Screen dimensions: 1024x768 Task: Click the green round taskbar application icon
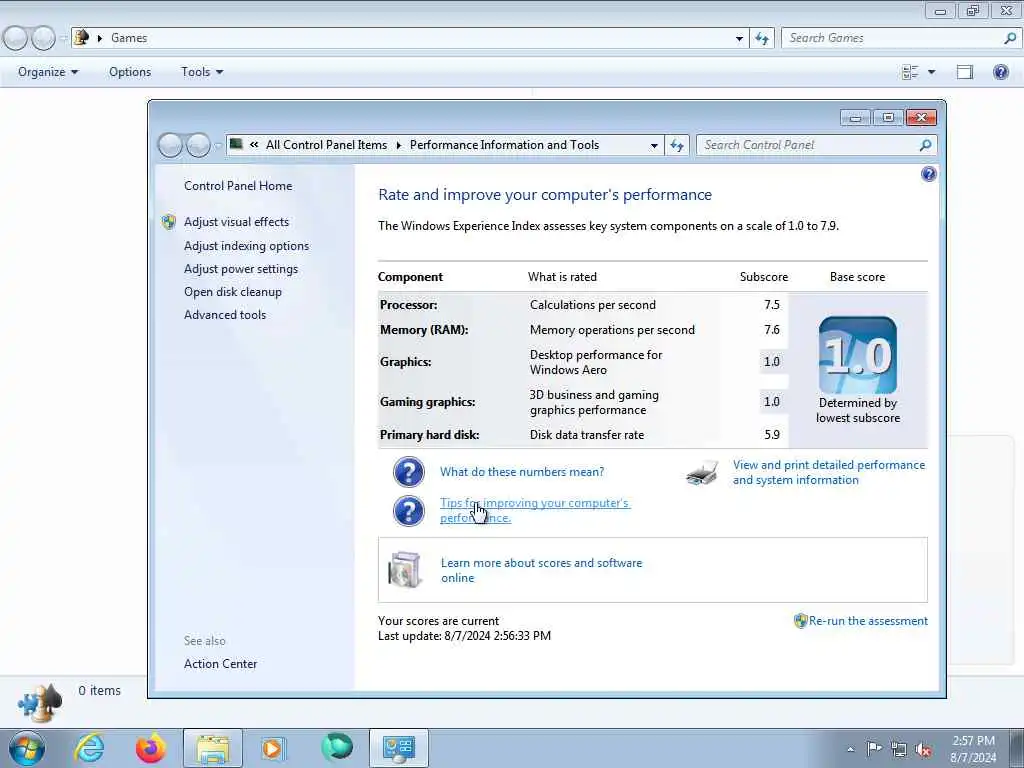(x=337, y=747)
